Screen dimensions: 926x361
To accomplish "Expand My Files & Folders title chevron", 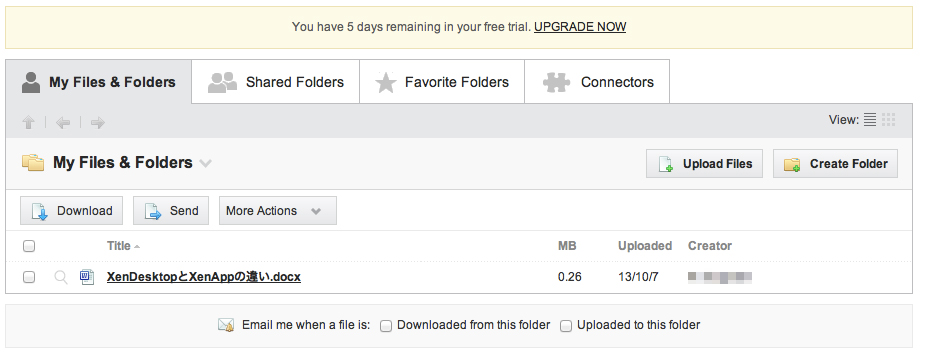I will (x=205, y=163).
